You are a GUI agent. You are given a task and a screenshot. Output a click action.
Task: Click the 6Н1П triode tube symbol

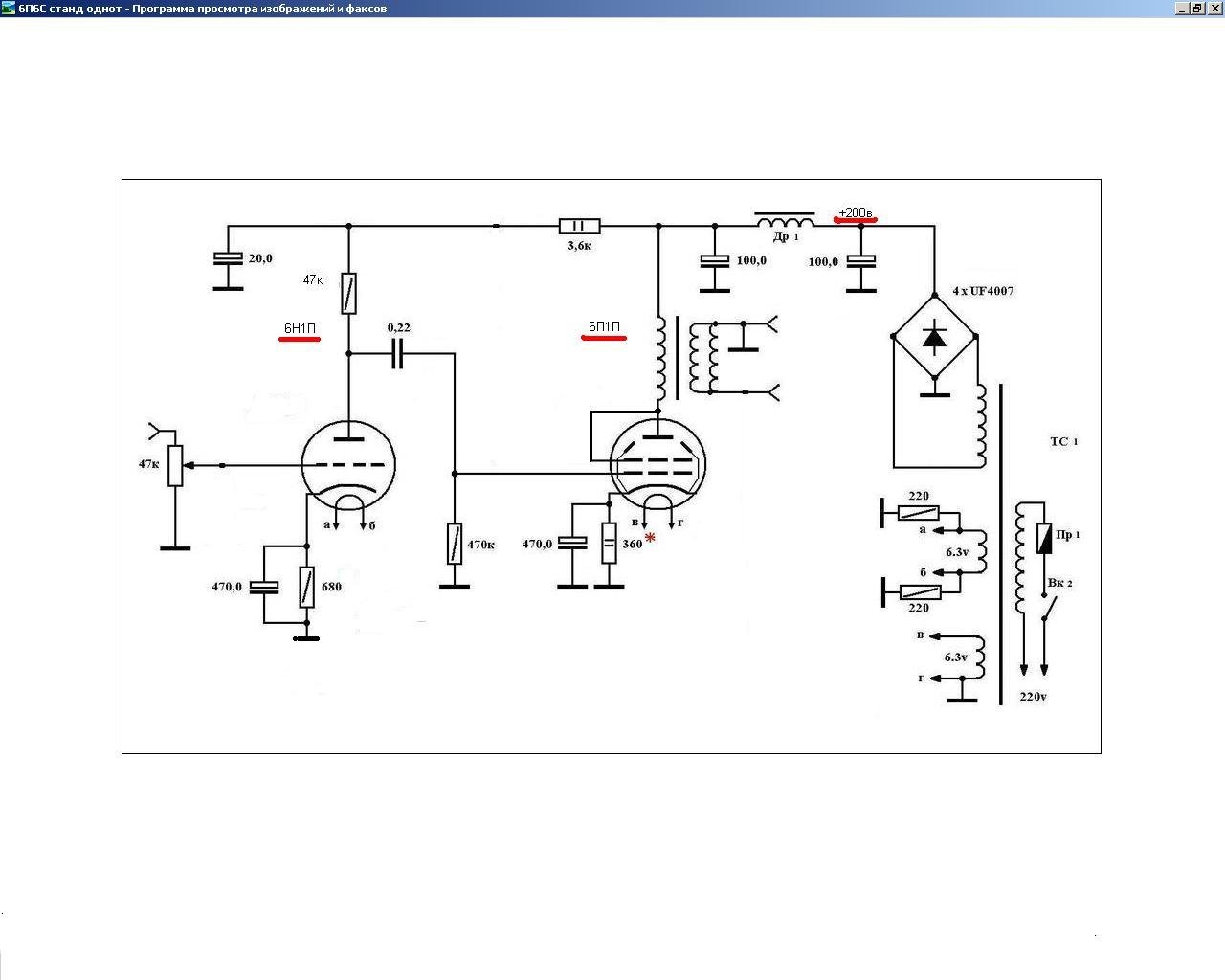coord(348,466)
